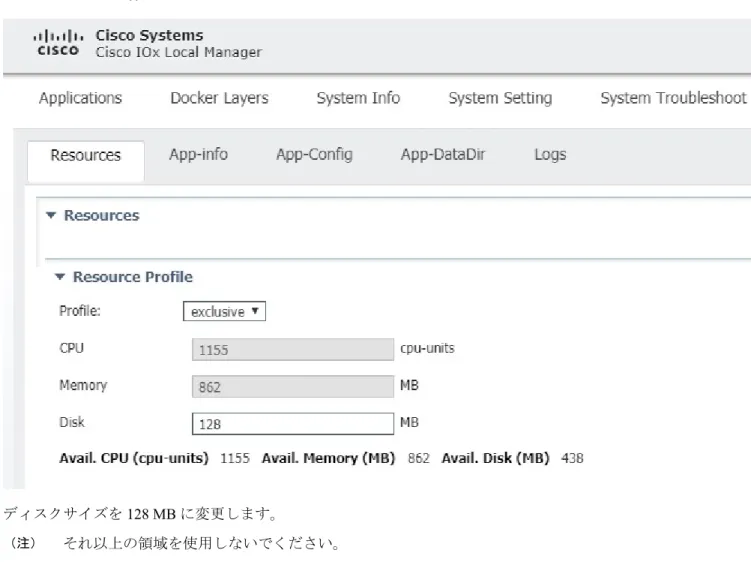Switch to the App-Config tab
This screenshot has height=562, width=751.
pos(314,154)
